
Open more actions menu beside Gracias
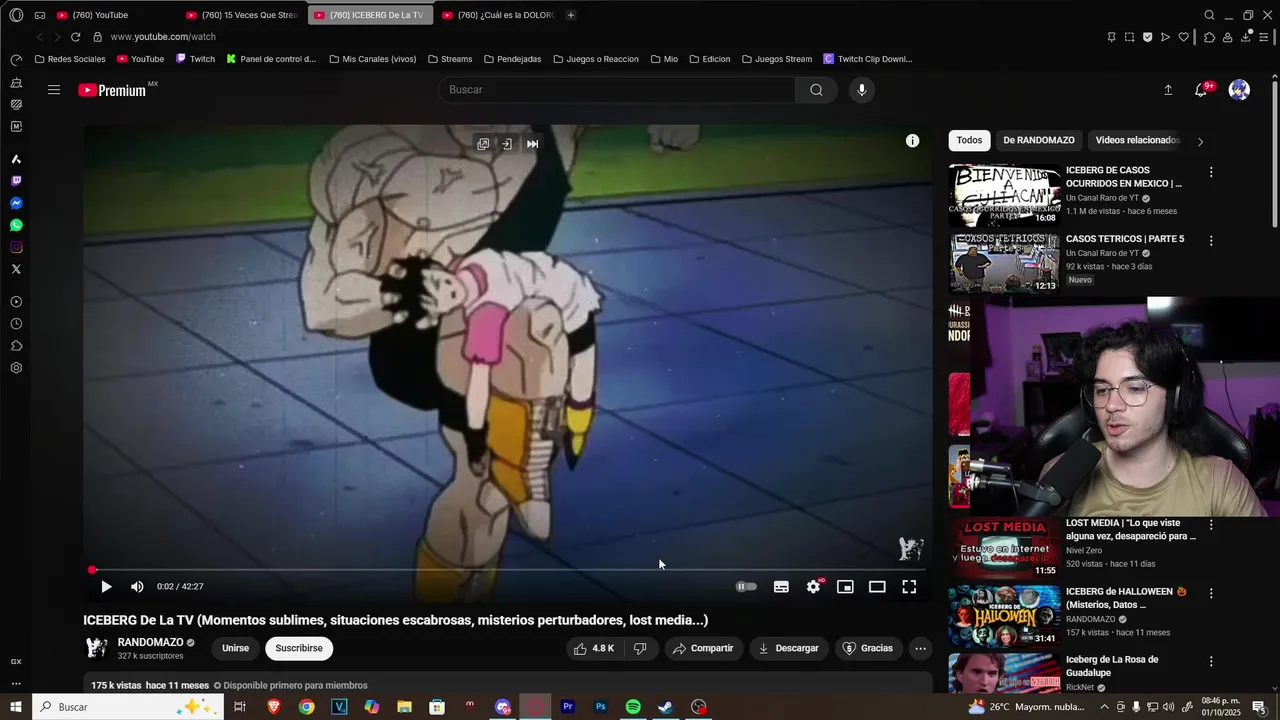(921, 648)
